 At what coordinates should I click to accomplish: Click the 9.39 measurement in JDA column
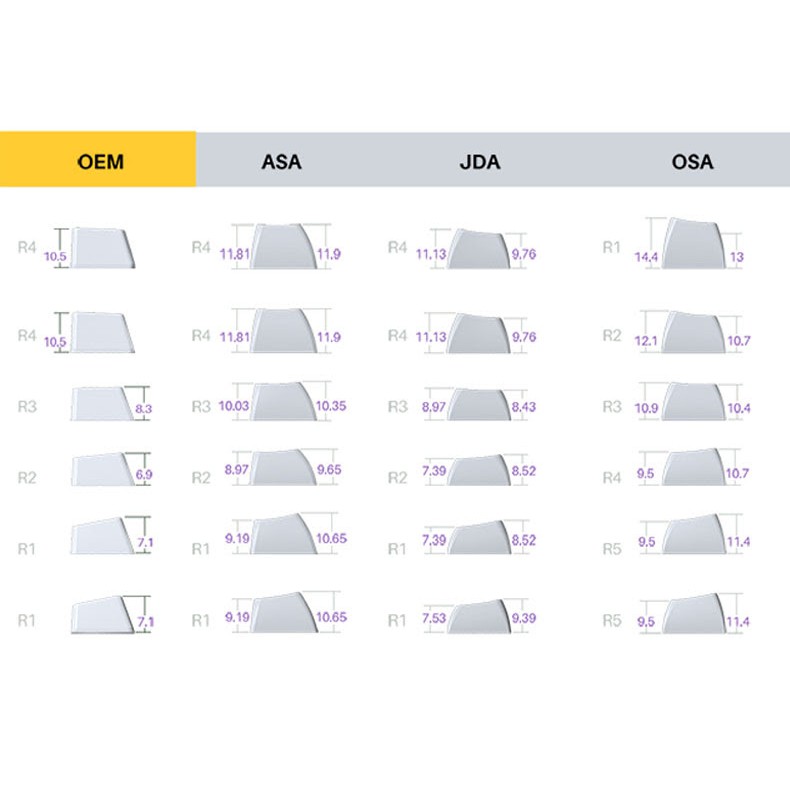click(523, 618)
